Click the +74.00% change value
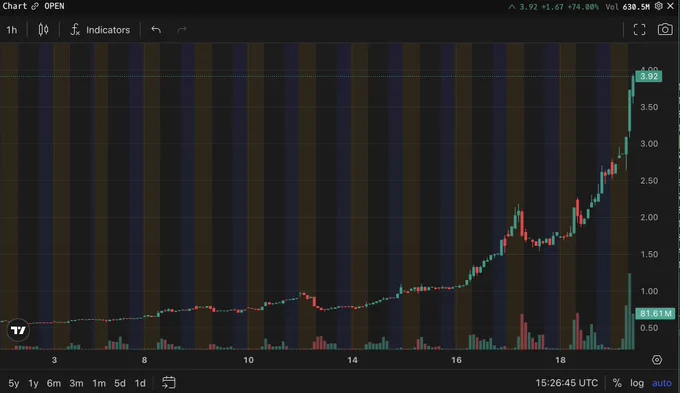This screenshot has height=393, width=680. click(x=582, y=7)
